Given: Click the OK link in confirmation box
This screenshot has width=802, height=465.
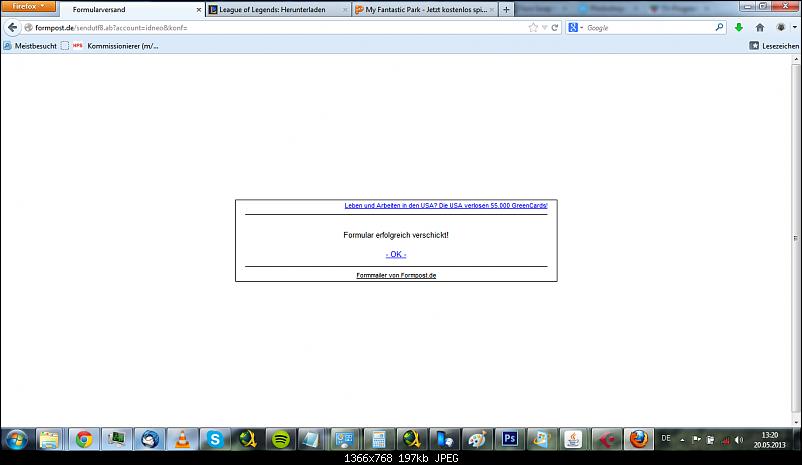Looking at the screenshot, I should 396,254.
